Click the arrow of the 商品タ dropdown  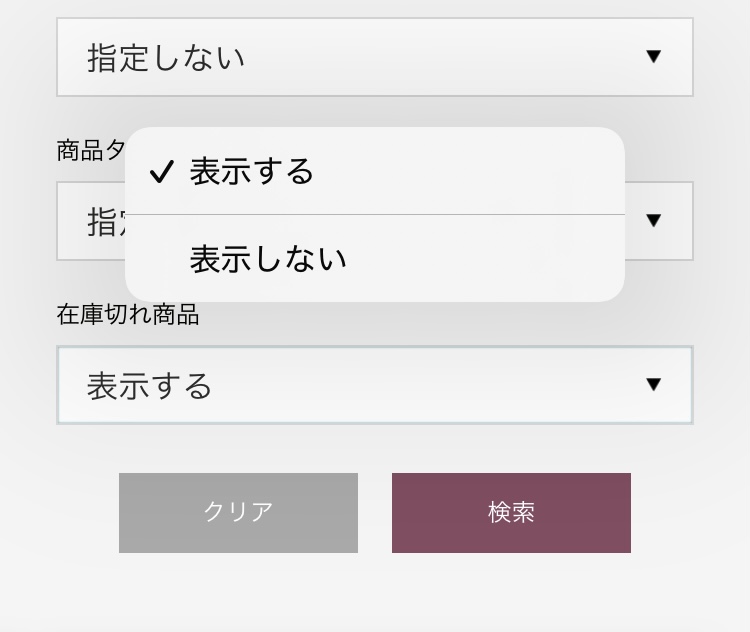click(653, 220)
